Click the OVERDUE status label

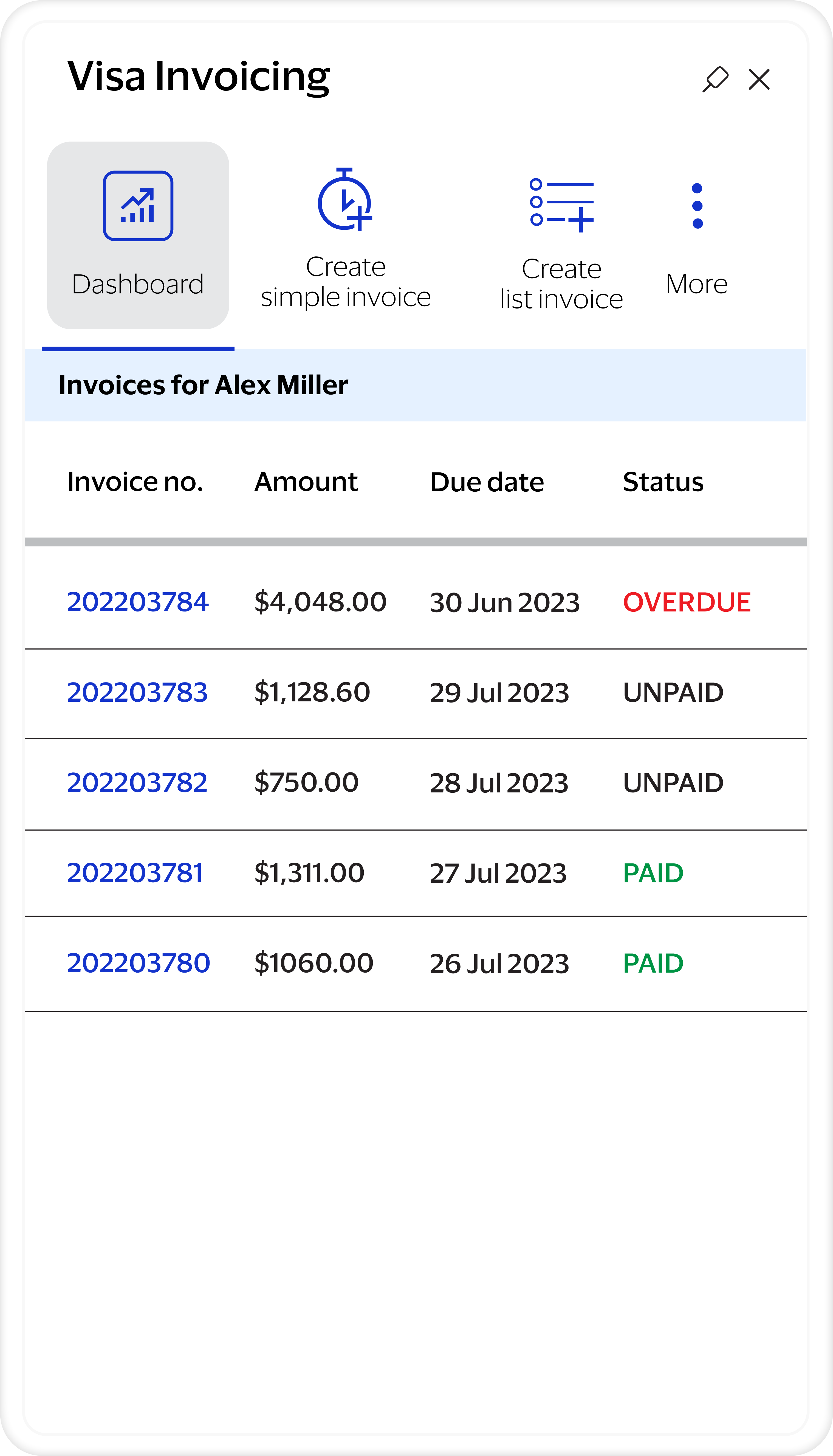[687, 602]
